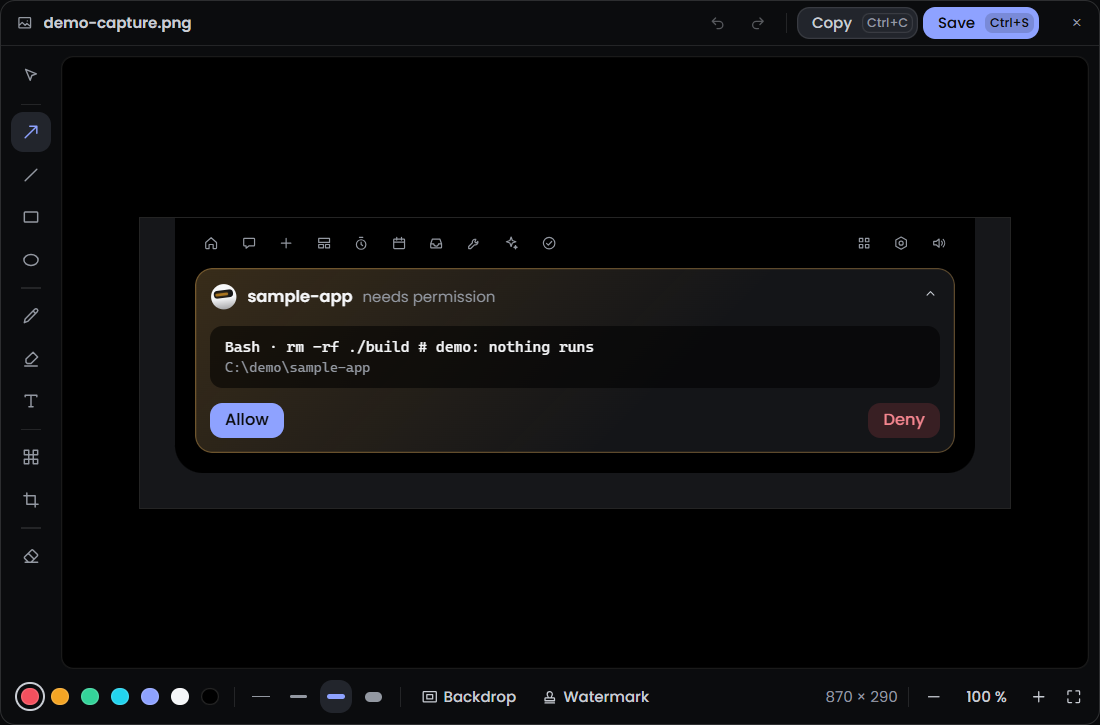Click the 870 × 290 dimensions text
The height and width of the screenshot is (725, 1100).
coord(861,697)
